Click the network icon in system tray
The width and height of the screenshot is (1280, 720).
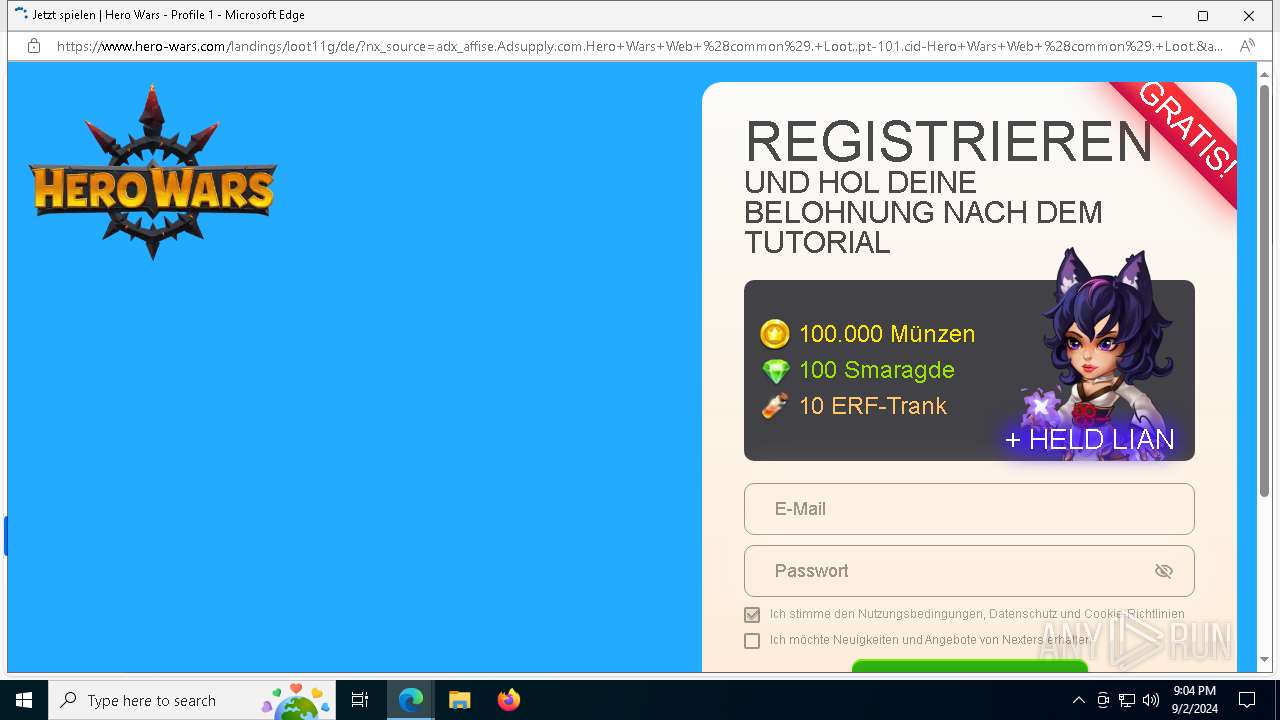[1127, 700]
